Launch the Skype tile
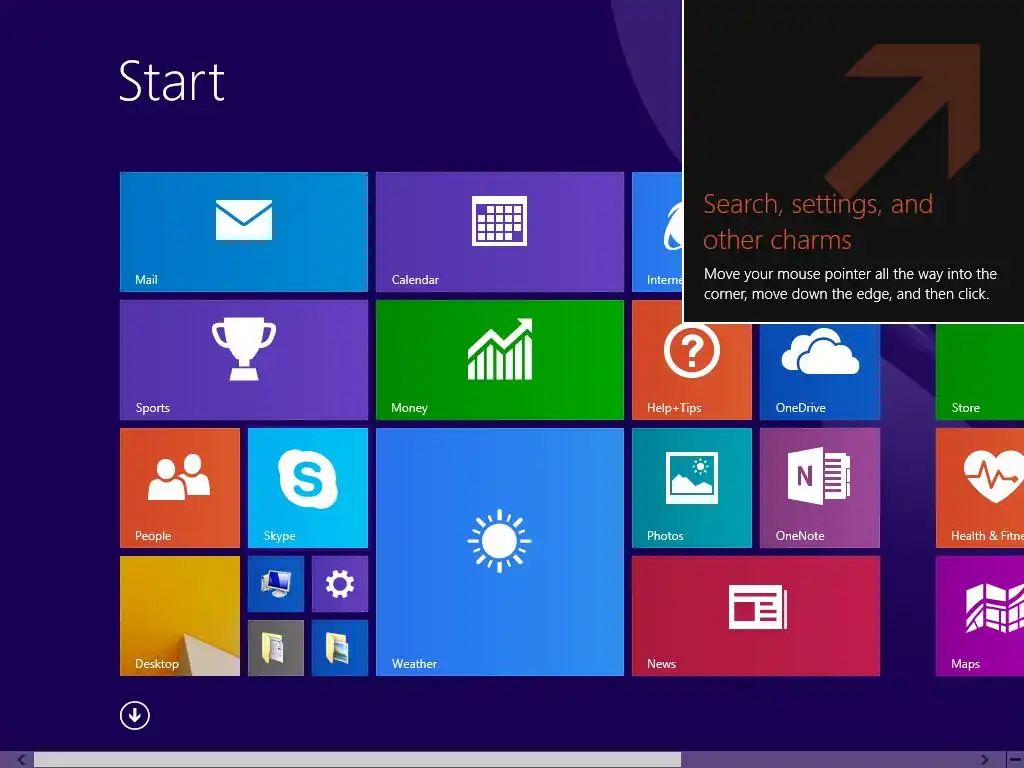 coord(308,488)
